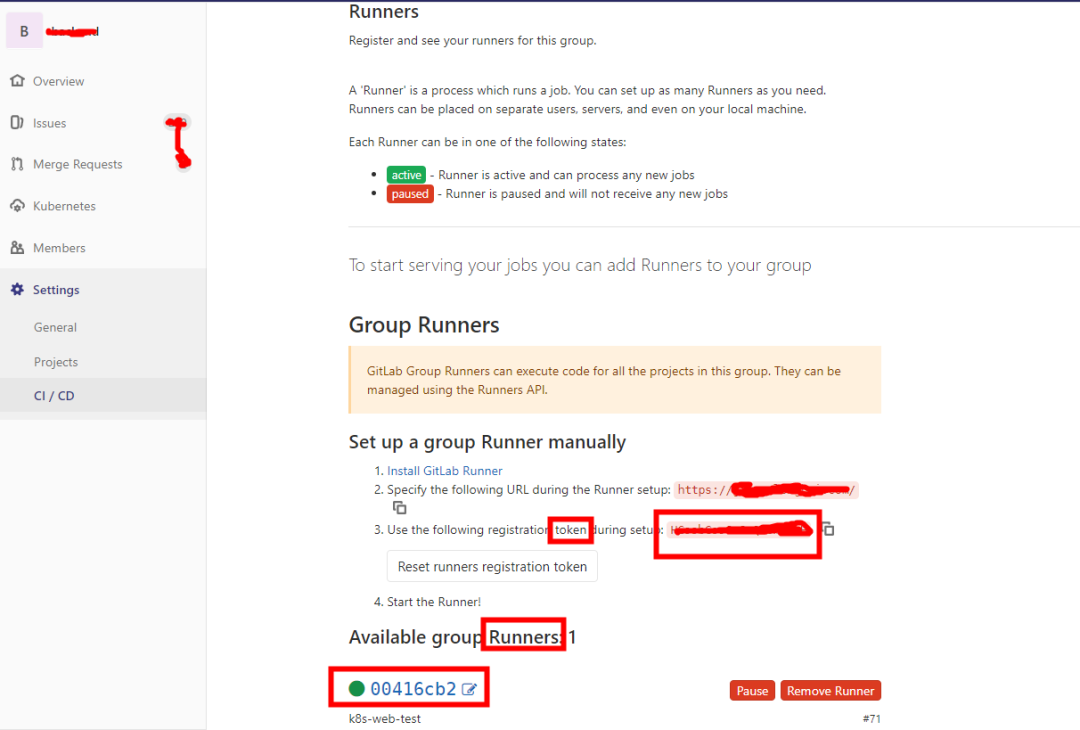This screenshot has height=730, width=1080.
Task: Click the Group Runners heading
Action: 424,324
